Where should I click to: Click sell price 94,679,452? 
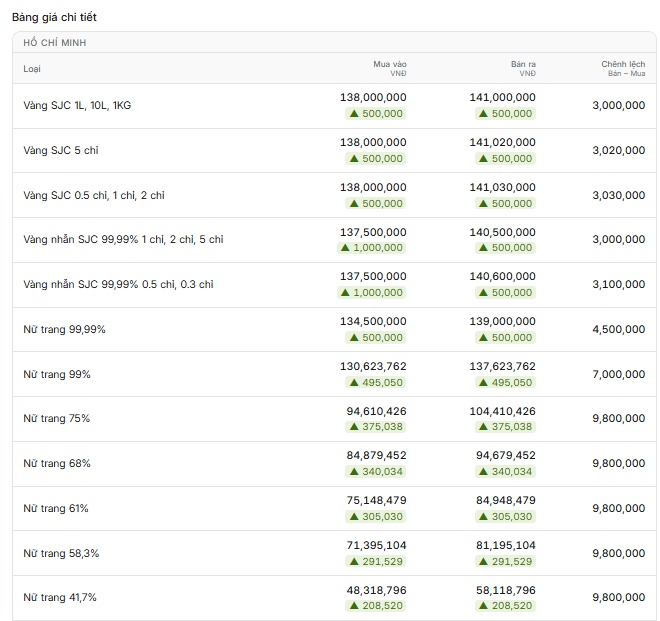(x=506, y=456)
